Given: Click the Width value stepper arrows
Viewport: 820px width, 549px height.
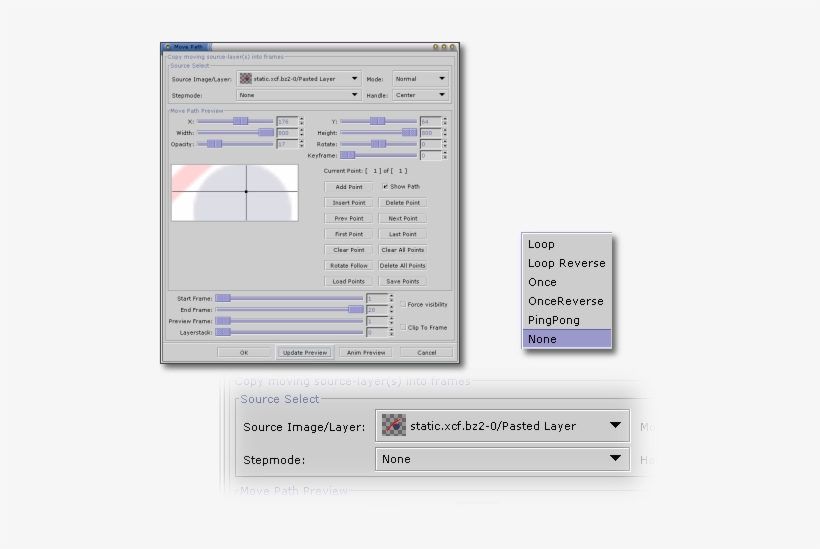Looking at the screenshot, I should [301, 133].
